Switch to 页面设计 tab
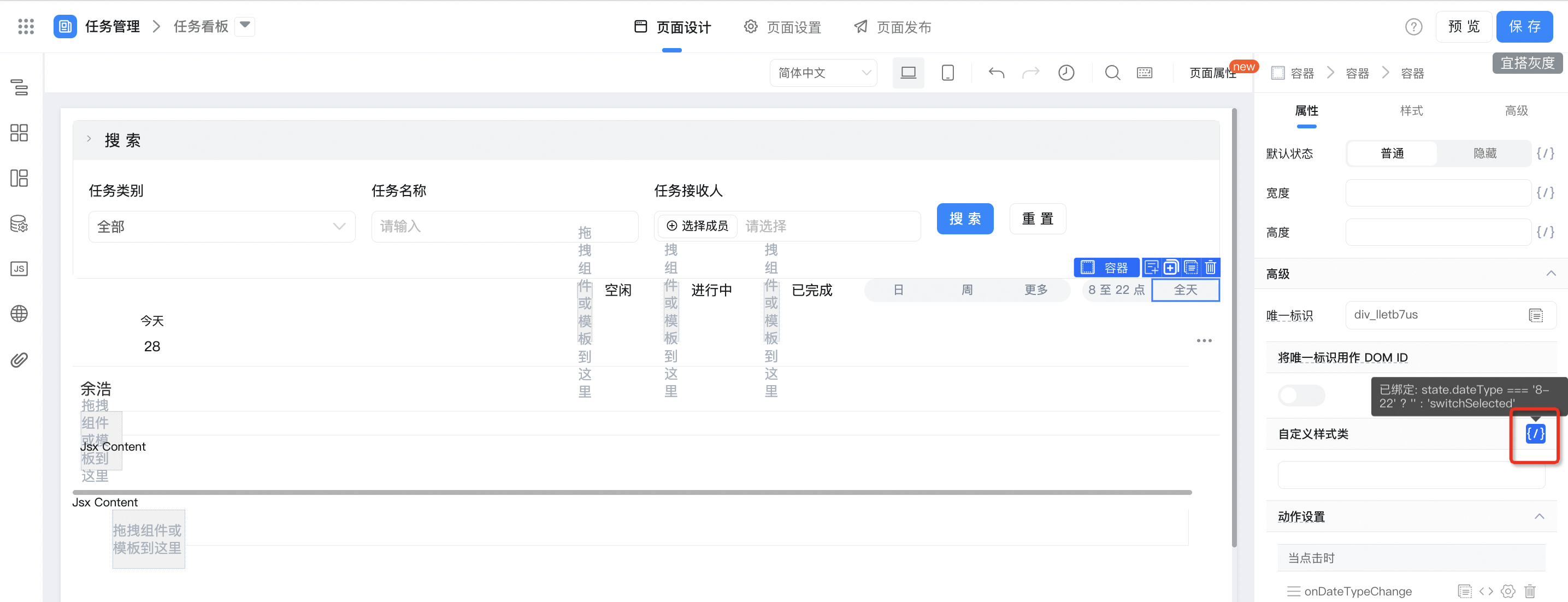The image size is (1568, 602). coord(672,27)
